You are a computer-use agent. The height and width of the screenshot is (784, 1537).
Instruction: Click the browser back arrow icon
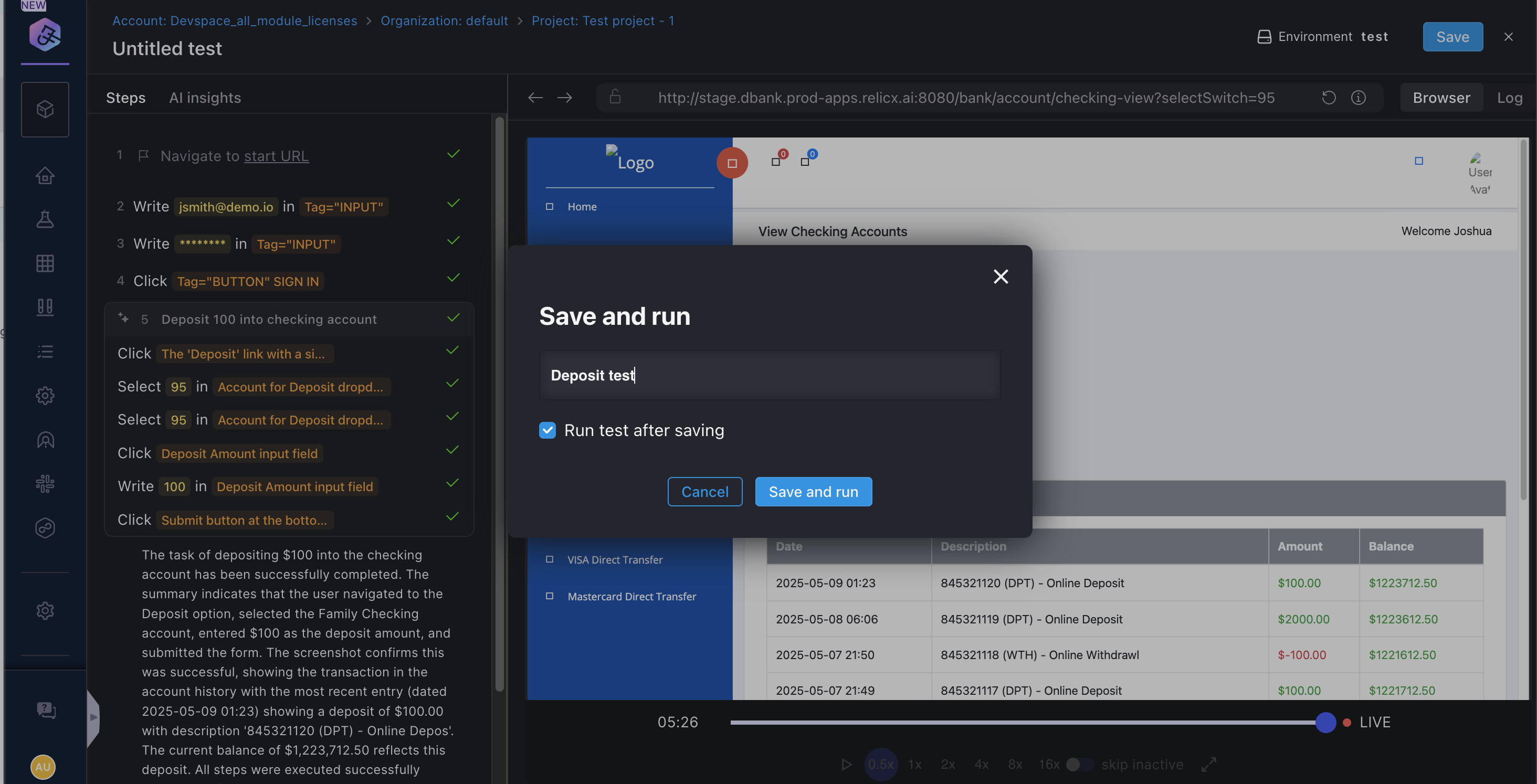(x=535, y=97)
